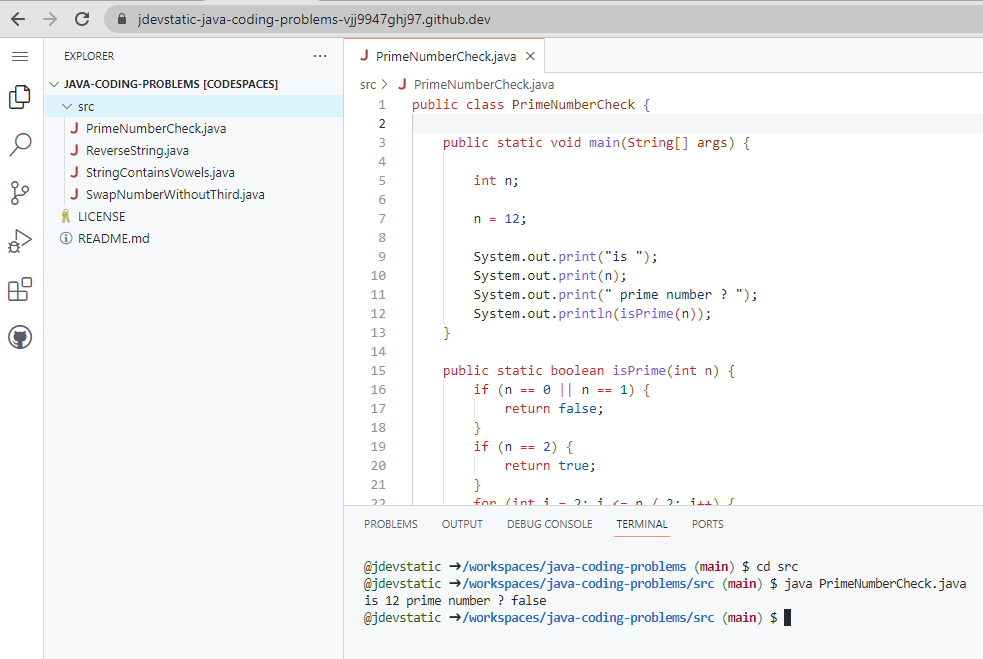Open the Explorer views ellipsis menu
Screen dimensions: 983x659
coord(320,56)
